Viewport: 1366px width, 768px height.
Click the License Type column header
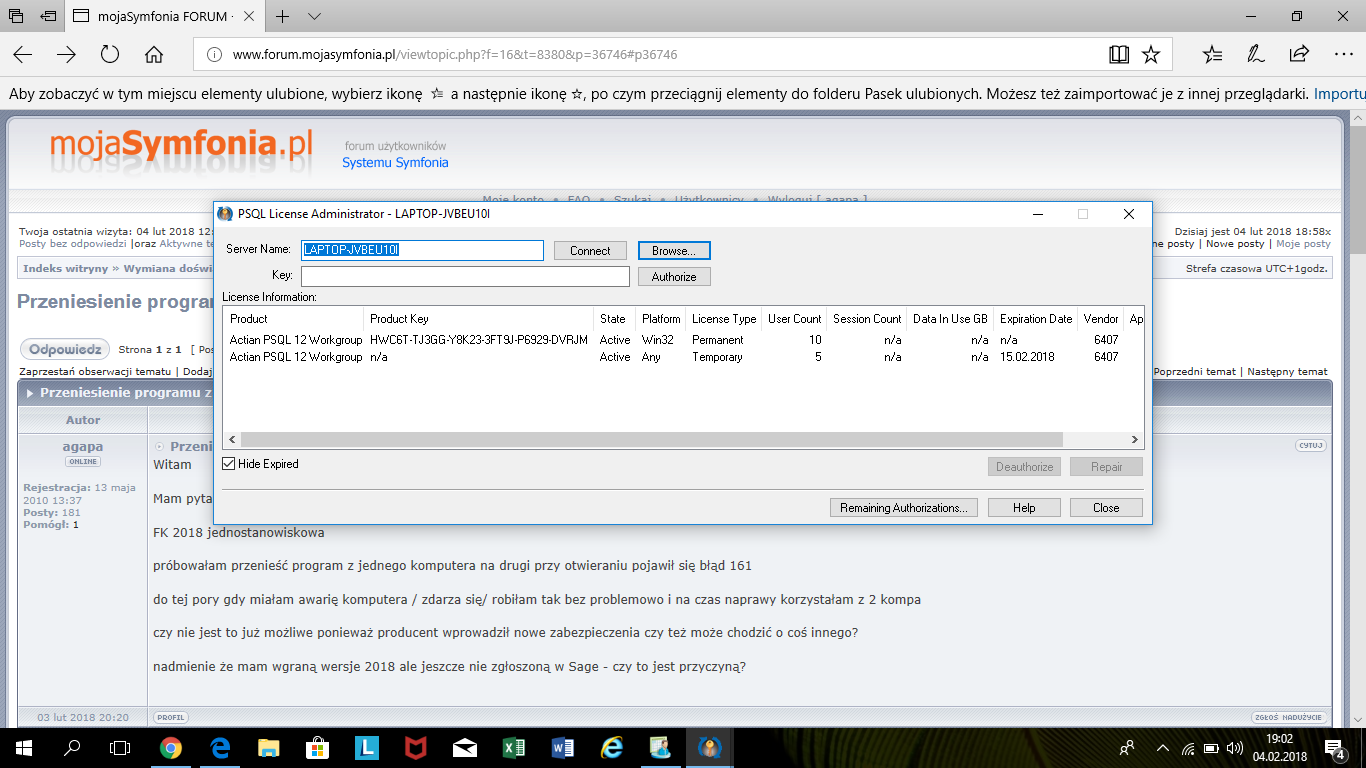tap(724, 319)
